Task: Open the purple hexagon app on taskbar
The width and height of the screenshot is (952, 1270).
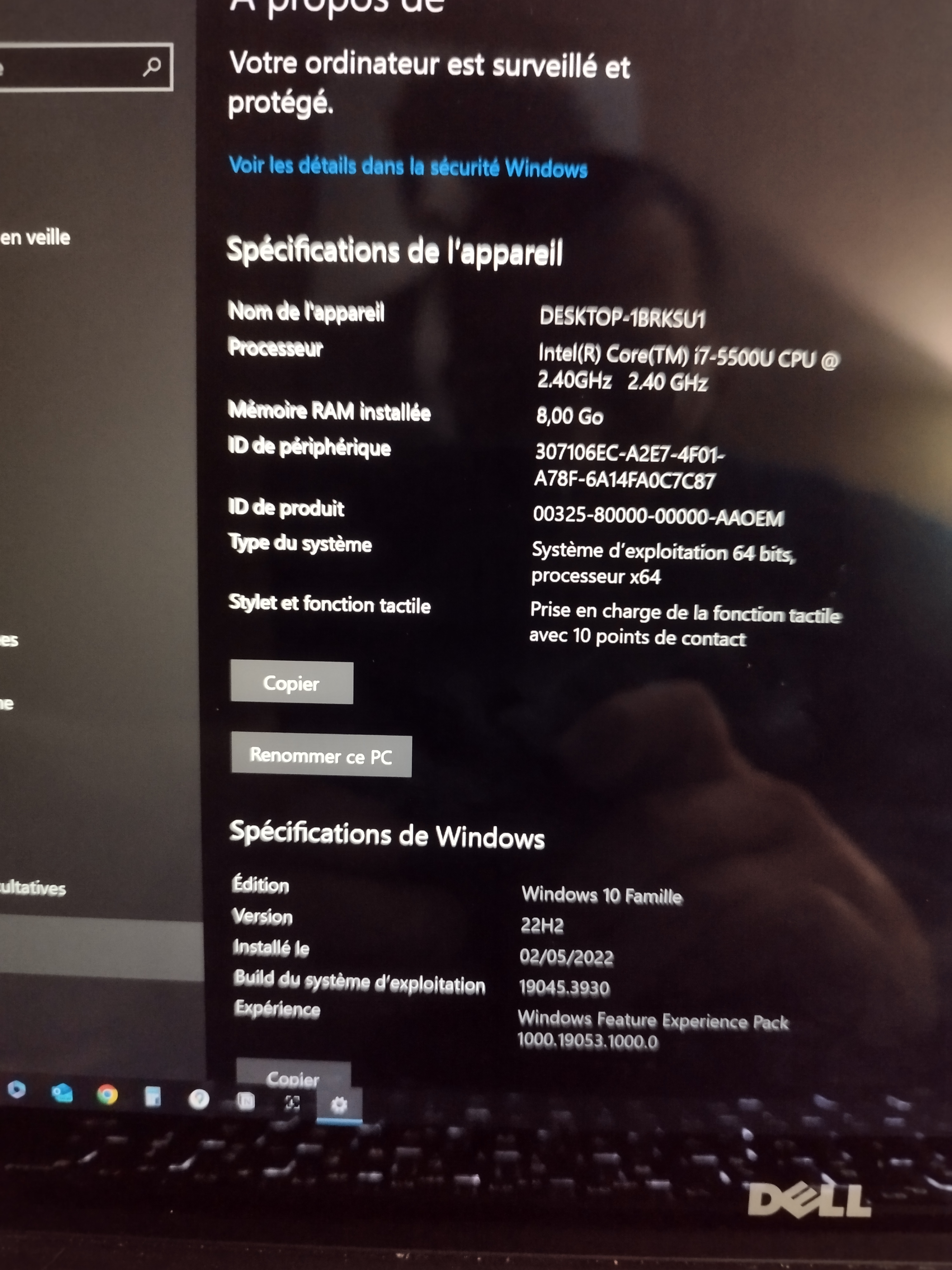Action: (x=17, y=1089)
